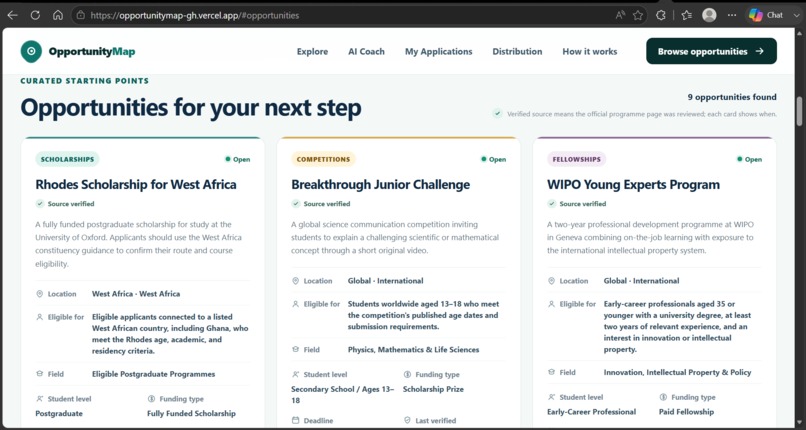This screenshot has width=806, height=430.
Task: Click Rhodes card Source verified check icon
Action: click(x=40, y=203)
